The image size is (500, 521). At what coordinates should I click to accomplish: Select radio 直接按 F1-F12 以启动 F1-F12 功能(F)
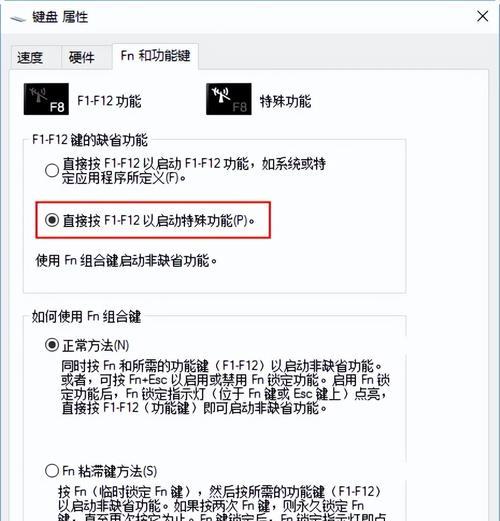tap(52, 170)
